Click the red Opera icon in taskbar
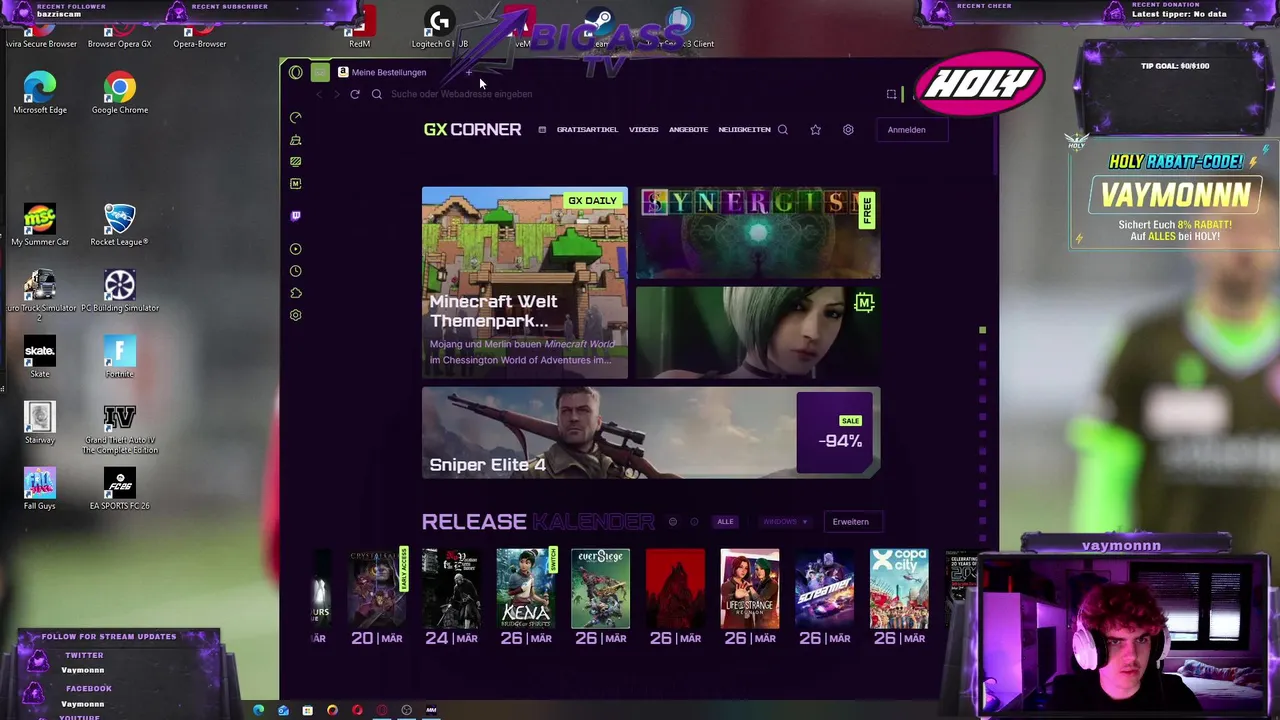Image resolution: width=1280 pixels, height=720 pixels. coord(357,710)
